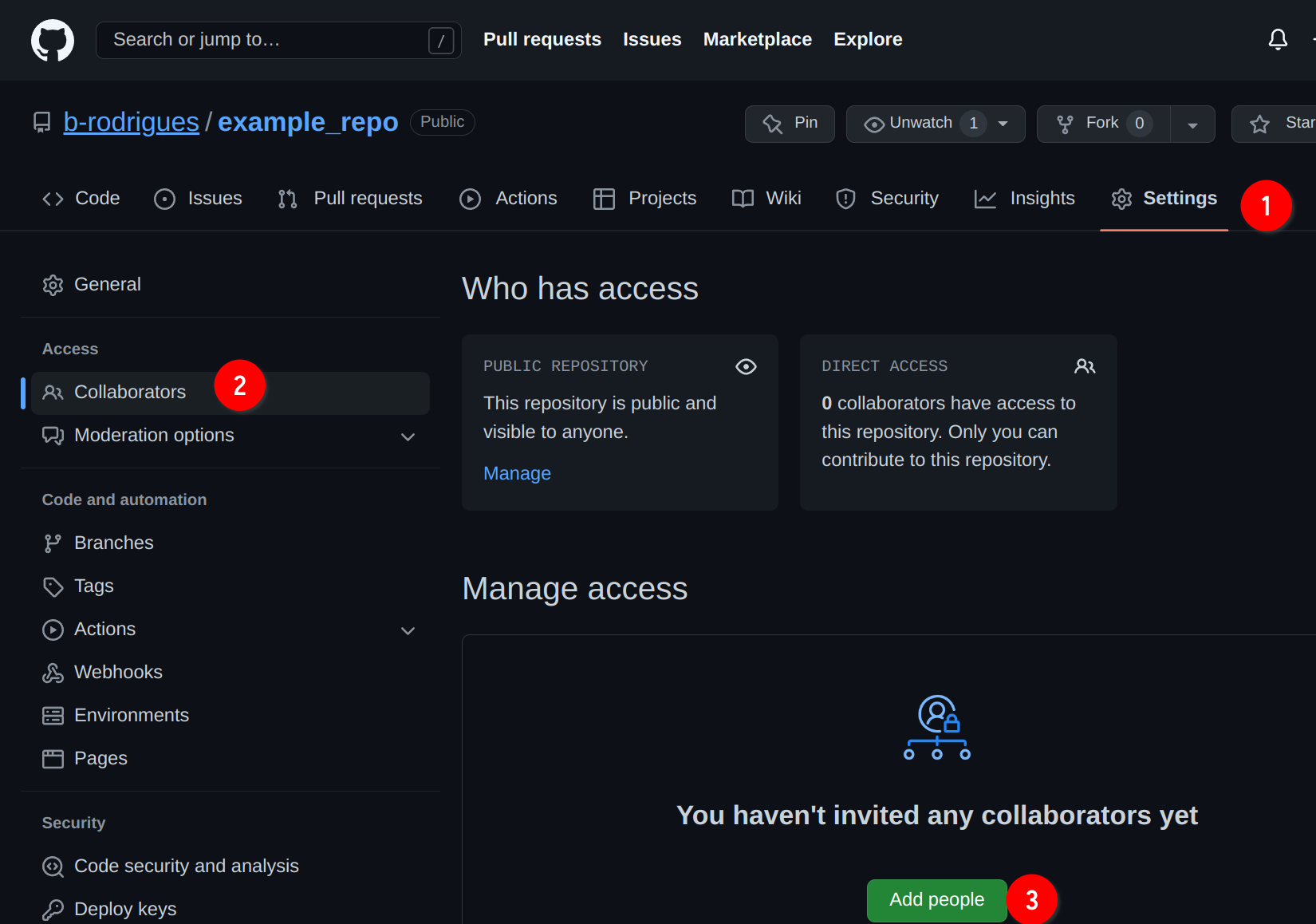Select General in settings sidebar
The image size is (1316, 924).
pos(230,285)
